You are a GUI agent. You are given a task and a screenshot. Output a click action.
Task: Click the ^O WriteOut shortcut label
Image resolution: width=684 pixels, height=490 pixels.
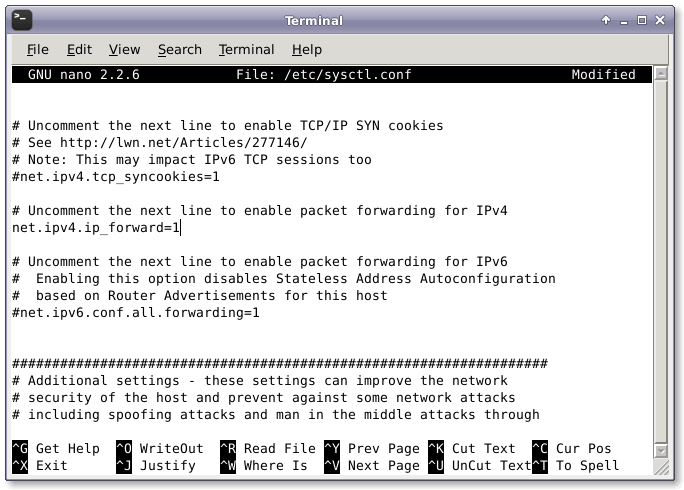160,449
